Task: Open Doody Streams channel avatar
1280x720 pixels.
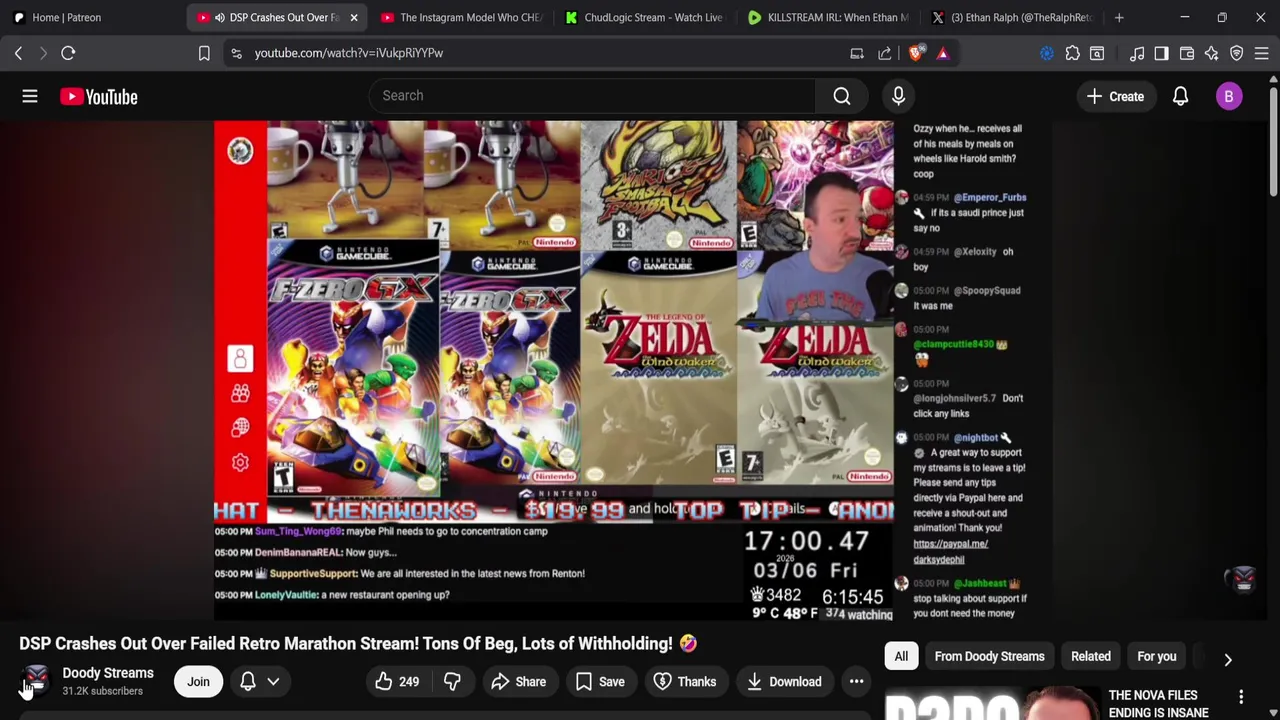Action: [x=36, y=681]
